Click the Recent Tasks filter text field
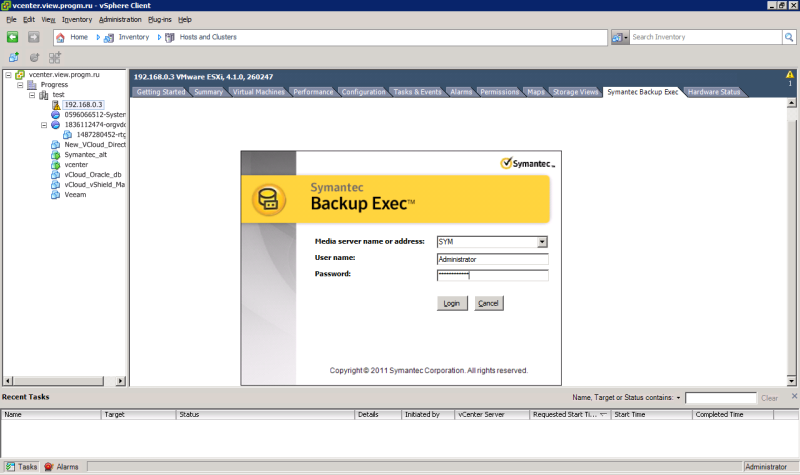Image resolution: width=800 pixels, height=475 pixels. (720, 398)
